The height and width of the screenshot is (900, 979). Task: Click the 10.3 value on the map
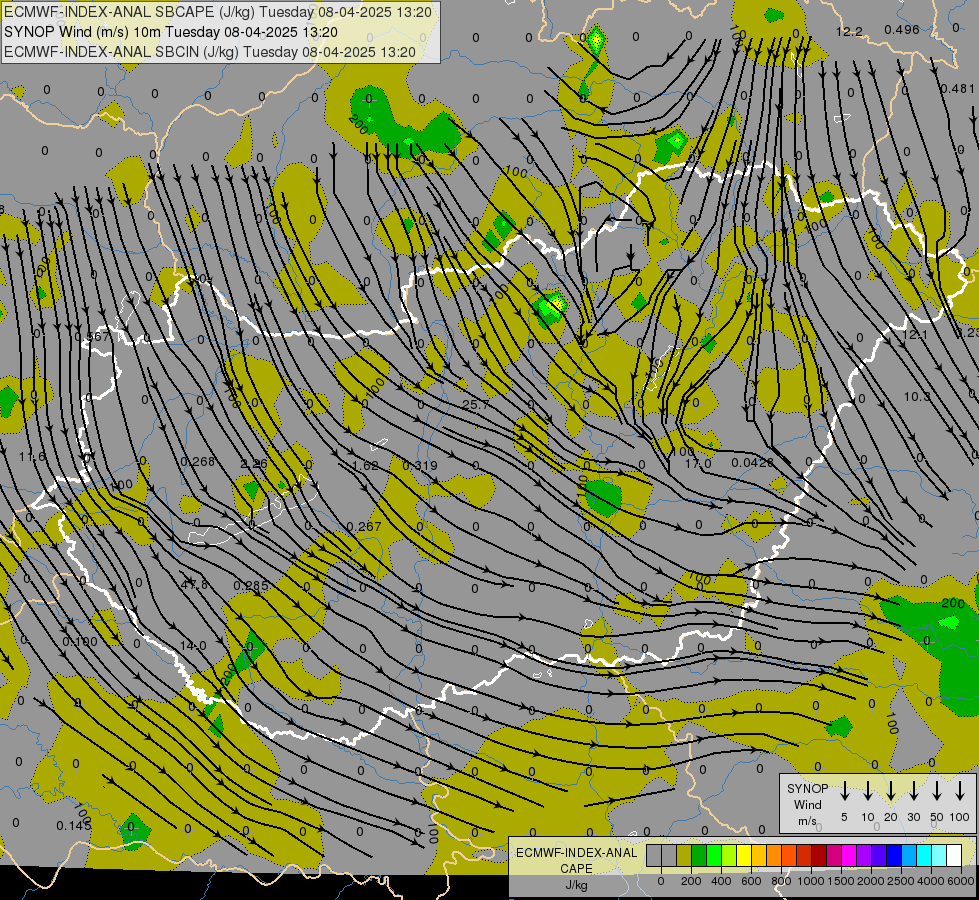[x=917, y=396]
